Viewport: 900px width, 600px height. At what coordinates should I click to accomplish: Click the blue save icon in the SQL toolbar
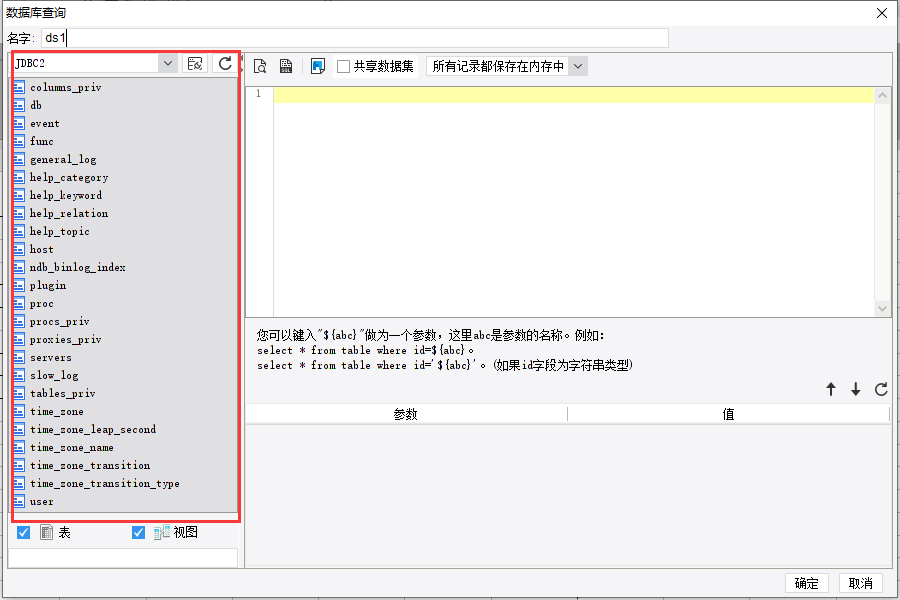(317, 66)
